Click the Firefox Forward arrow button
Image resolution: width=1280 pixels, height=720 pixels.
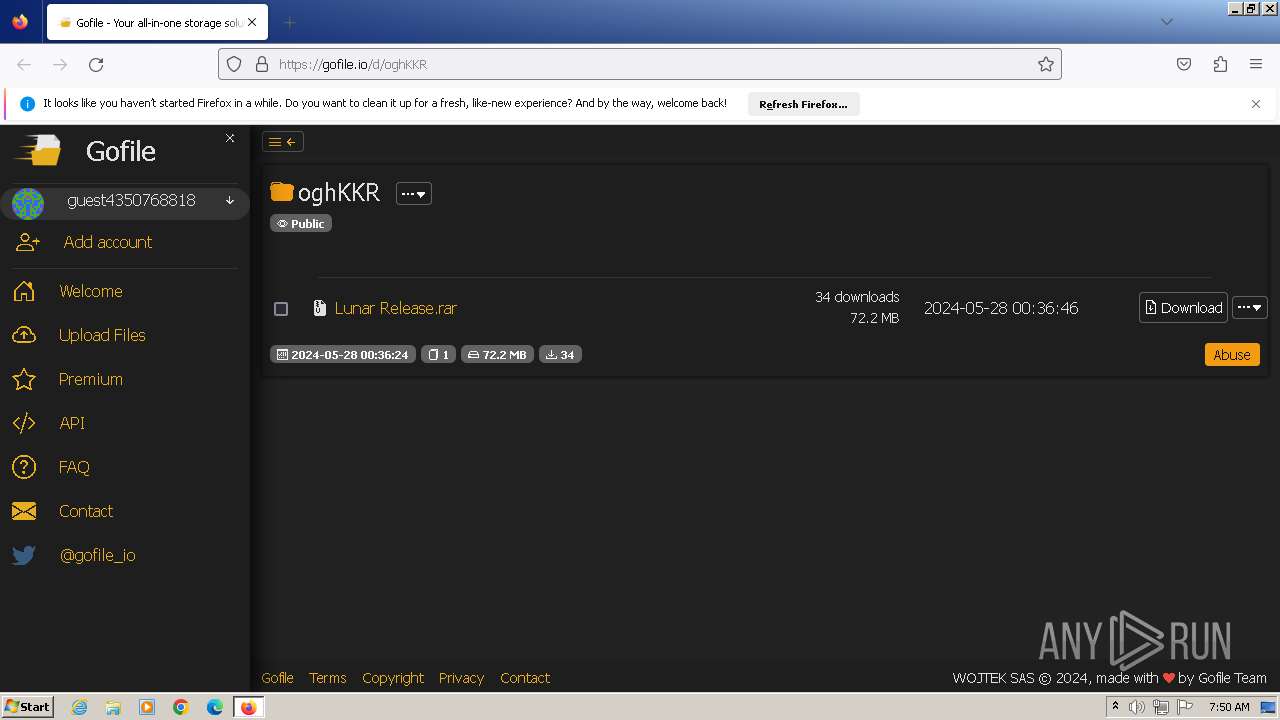60,64
